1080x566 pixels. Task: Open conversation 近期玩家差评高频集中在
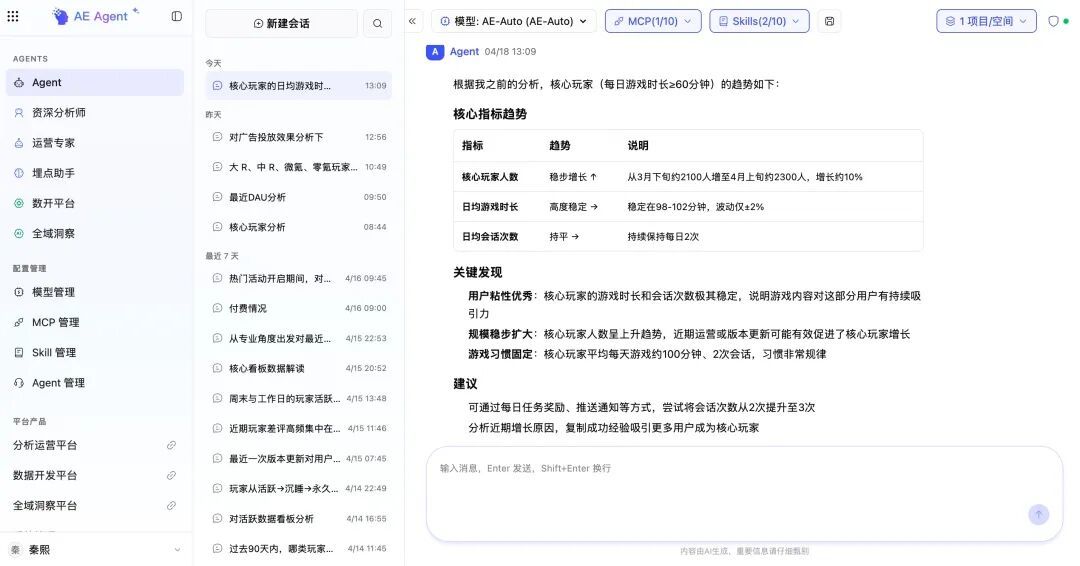[298, 428]
